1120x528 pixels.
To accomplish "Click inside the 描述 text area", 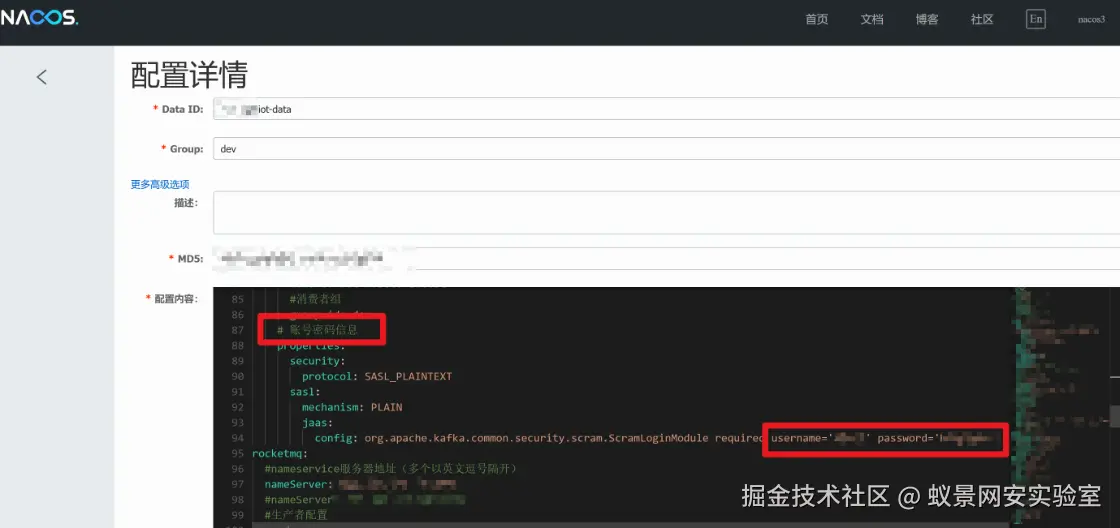I will (x=666, y=212).
